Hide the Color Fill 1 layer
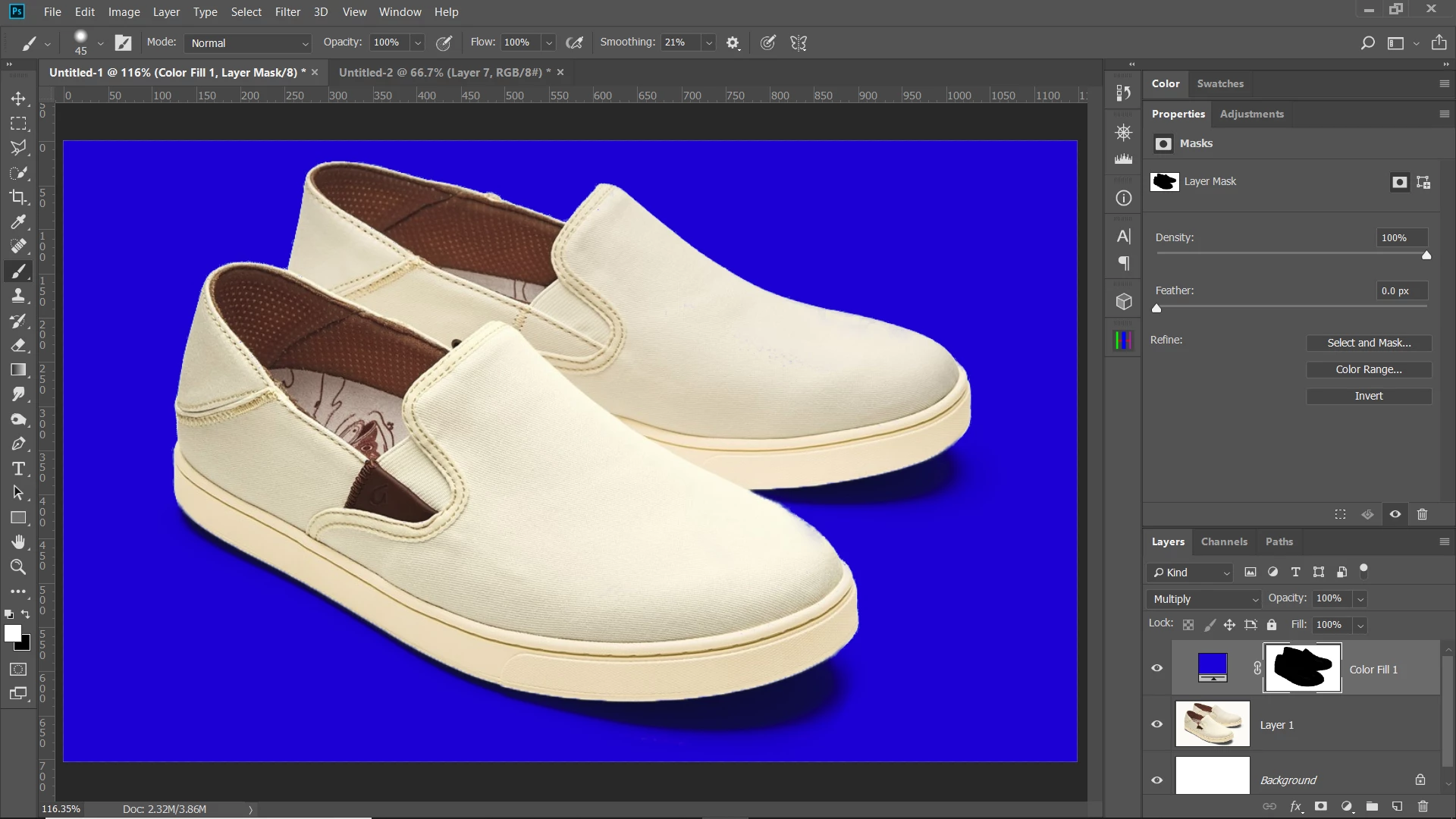This screenshot has height=819, width=1456. coord(1157,668)
